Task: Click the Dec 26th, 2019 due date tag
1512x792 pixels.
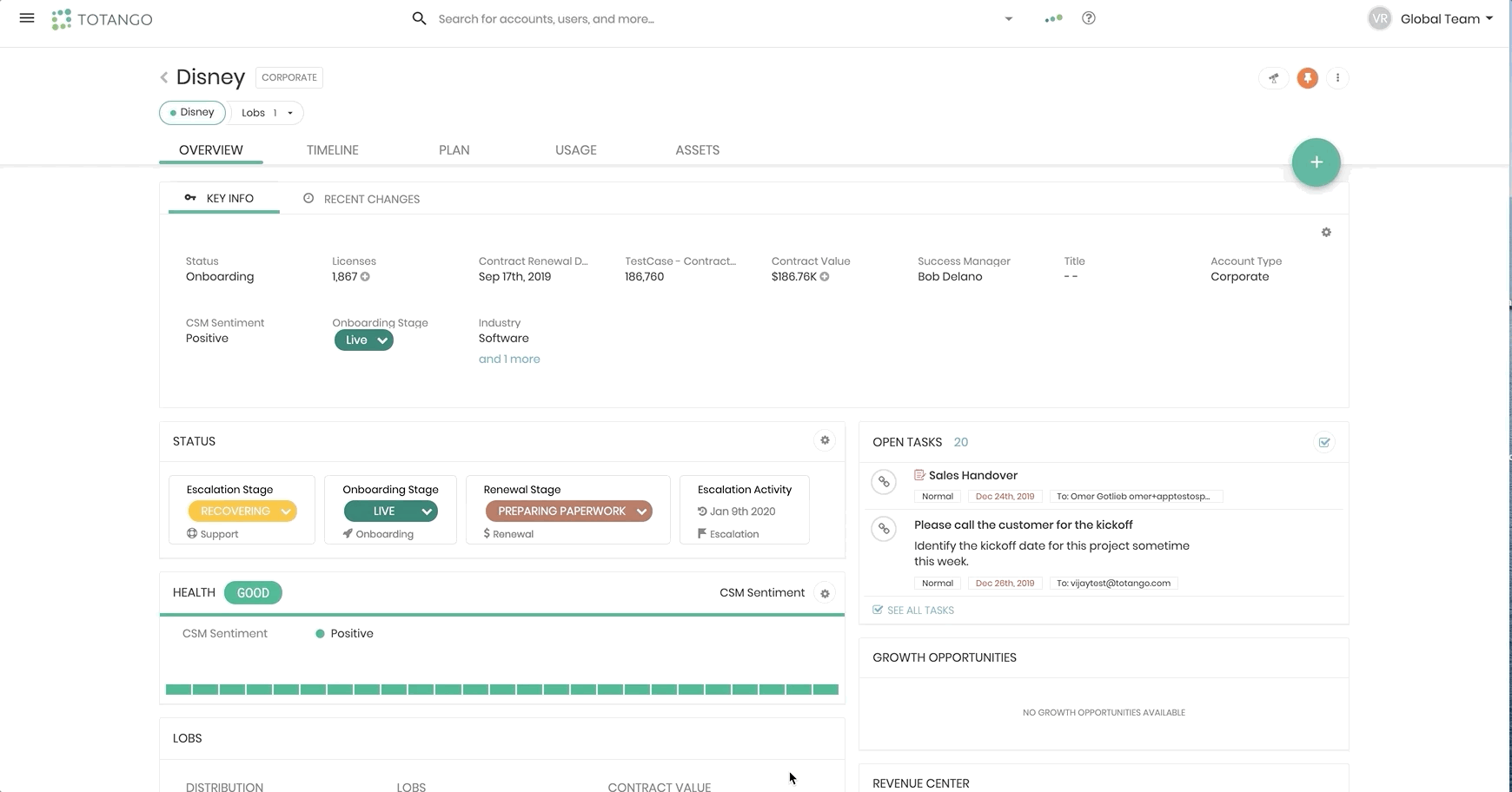Action: (1005, 584)
